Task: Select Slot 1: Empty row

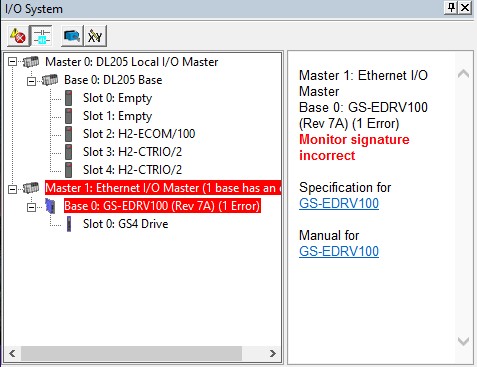Action: tap(117, 116)
